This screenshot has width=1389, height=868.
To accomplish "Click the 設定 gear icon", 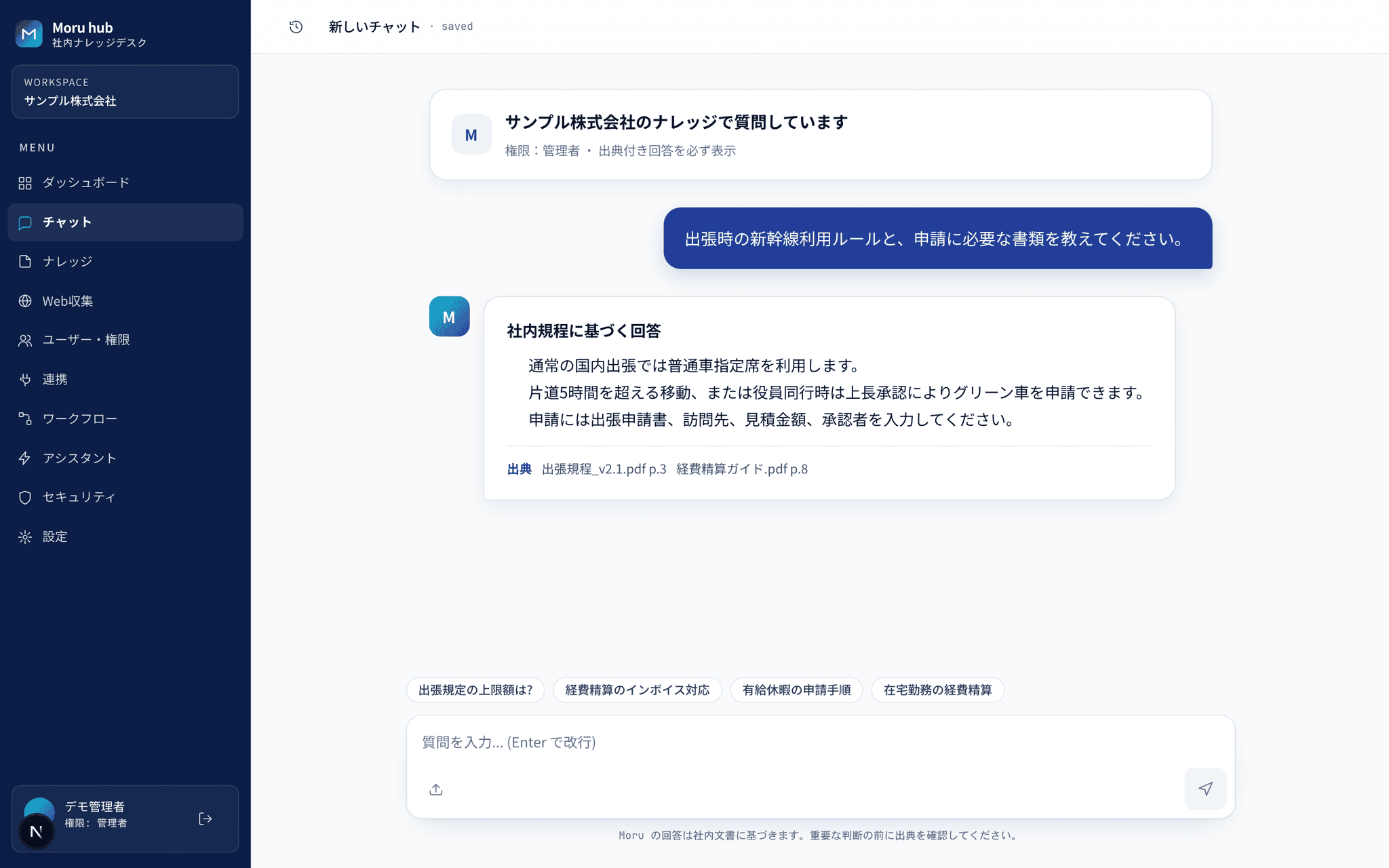I will click(x=25, y=537).
